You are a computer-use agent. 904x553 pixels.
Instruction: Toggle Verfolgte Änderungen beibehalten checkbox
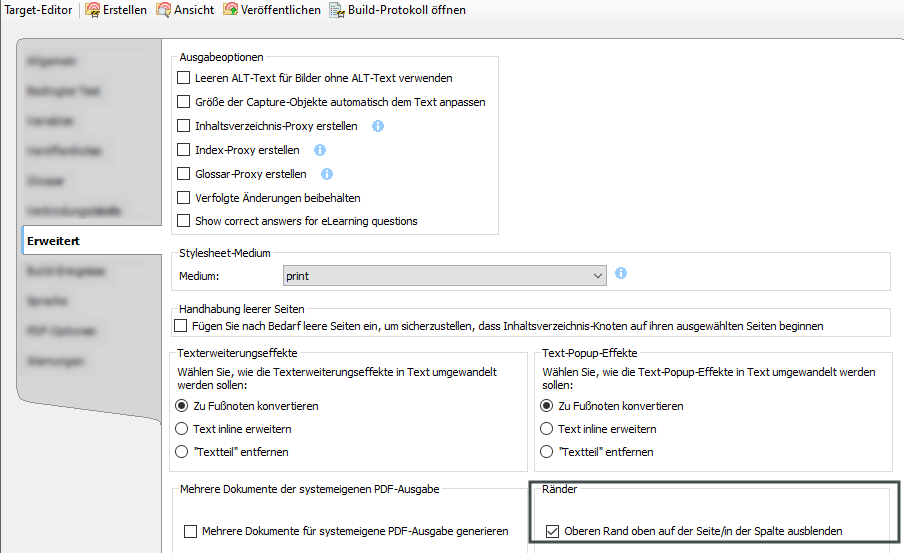coord(183,198)
